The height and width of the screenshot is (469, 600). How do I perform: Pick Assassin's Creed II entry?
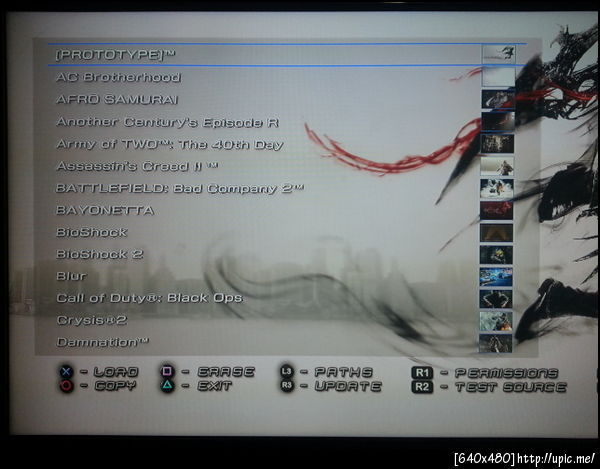point(137,166)
